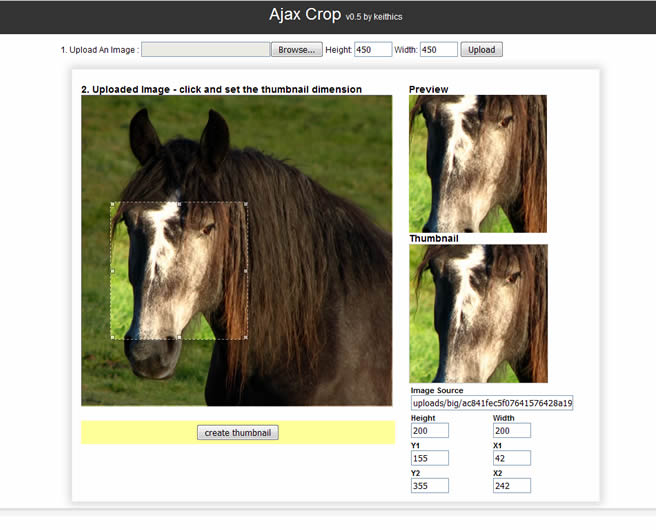Click the Upload button
The width and height of the screenshot is (656, 530).
(x=482, y=49)
